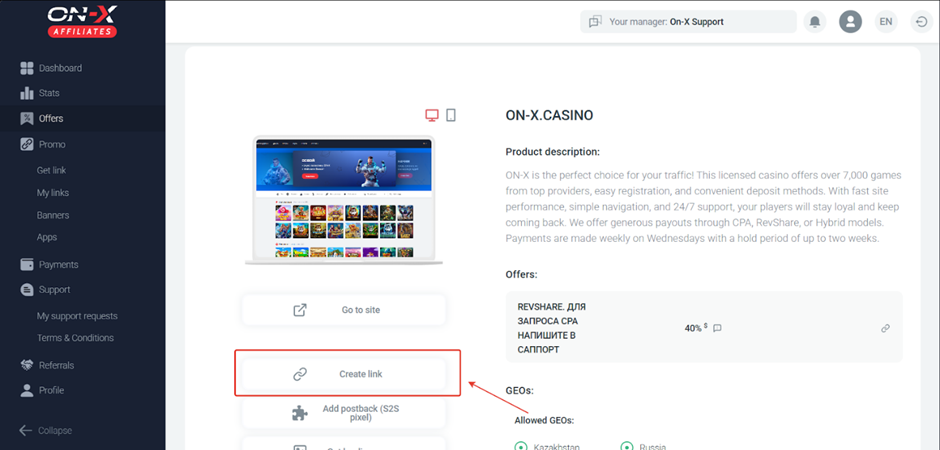Select the Kazakhstan GEO radio indicator

click(x=519, y=446)
